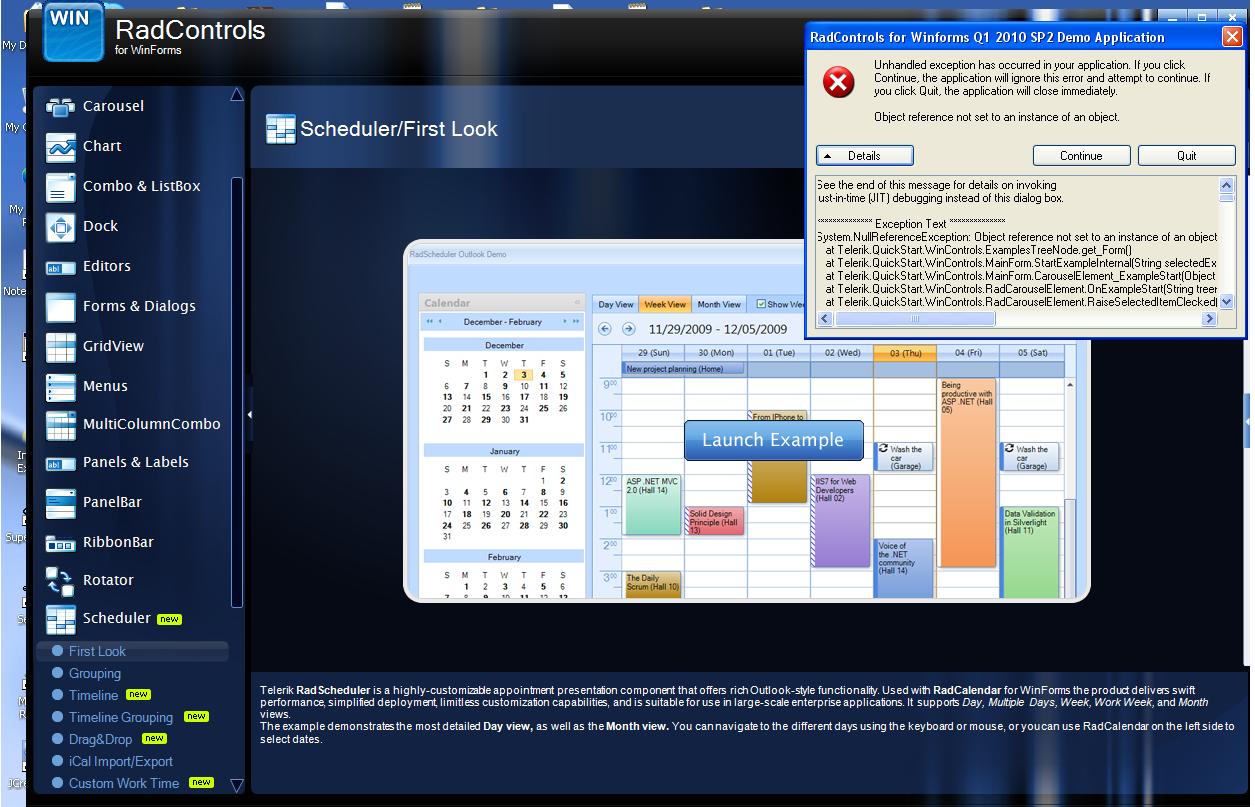
Task: Open the GridView category icon
Action: click(61, 347)
